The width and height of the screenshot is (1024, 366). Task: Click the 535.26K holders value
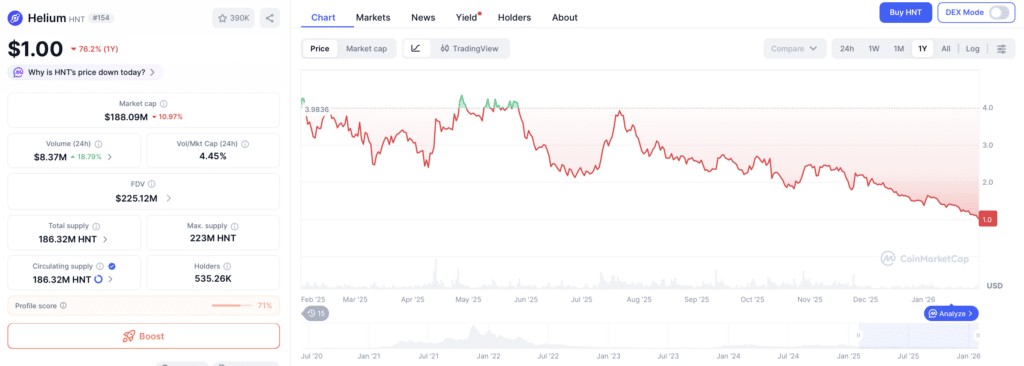213,279
